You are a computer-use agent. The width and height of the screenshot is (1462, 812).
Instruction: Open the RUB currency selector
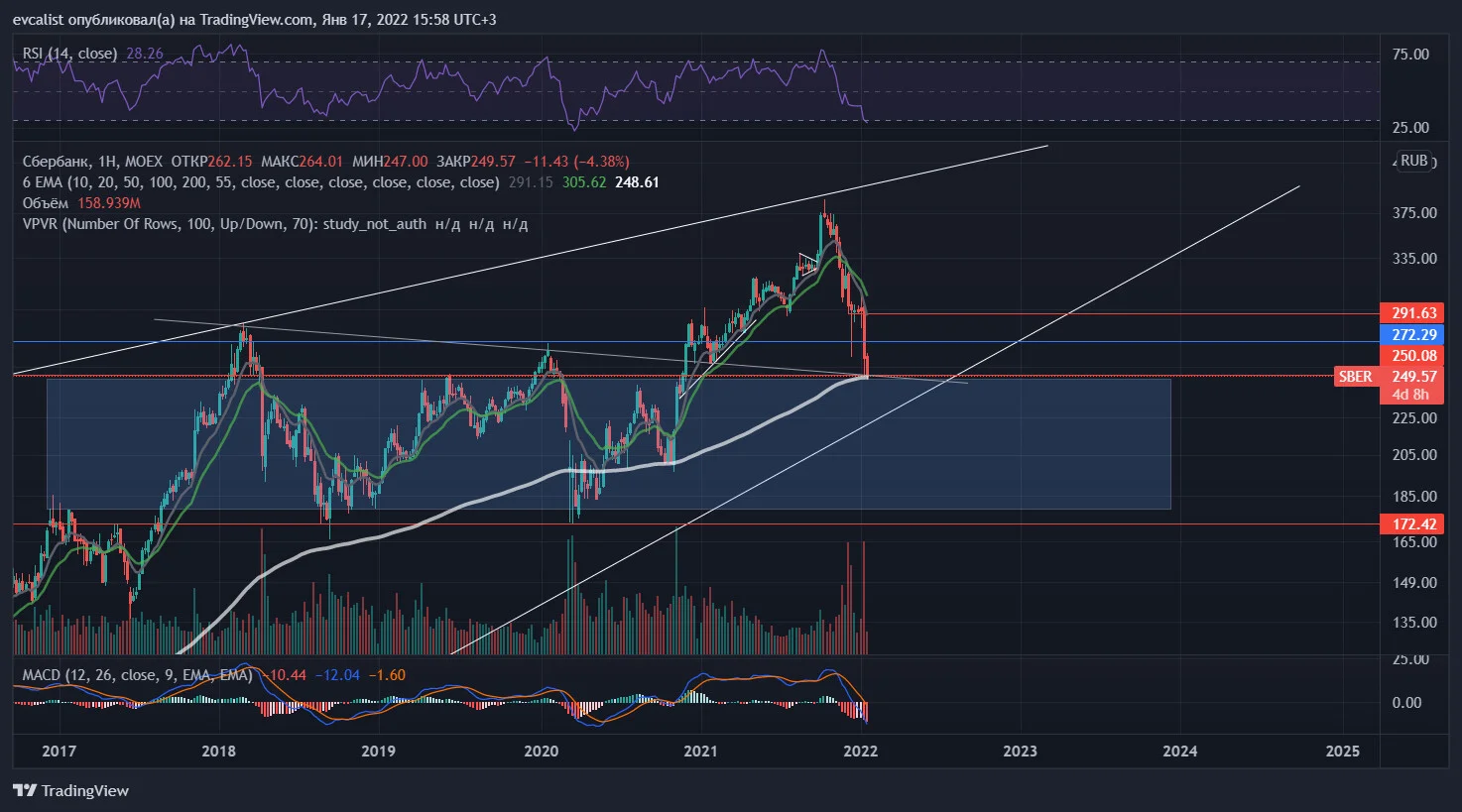(x=1414, y=161)
